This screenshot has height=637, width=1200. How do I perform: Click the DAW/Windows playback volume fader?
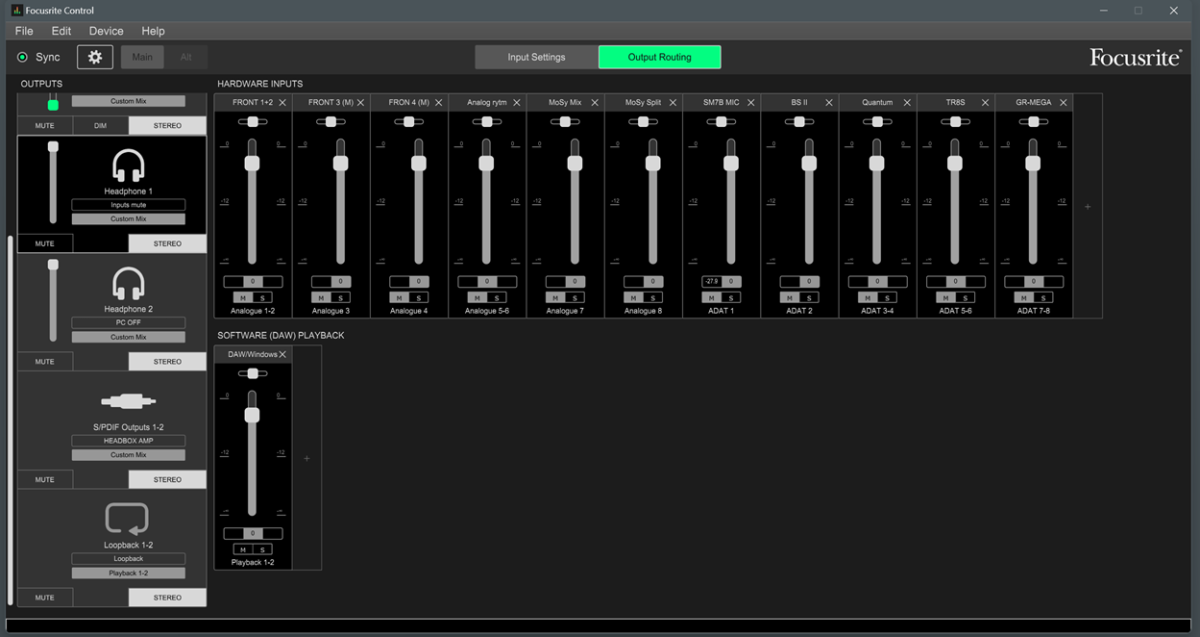point(252,415)
